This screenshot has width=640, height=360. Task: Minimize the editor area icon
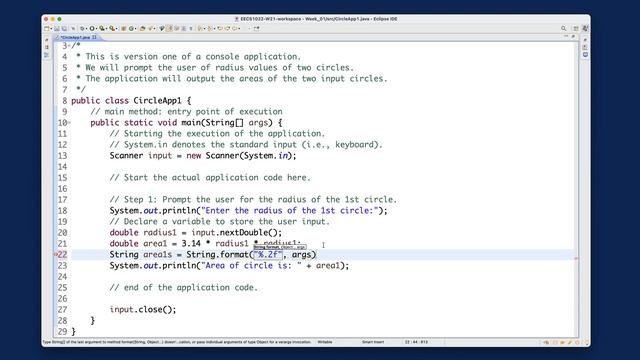click(566, 37)
